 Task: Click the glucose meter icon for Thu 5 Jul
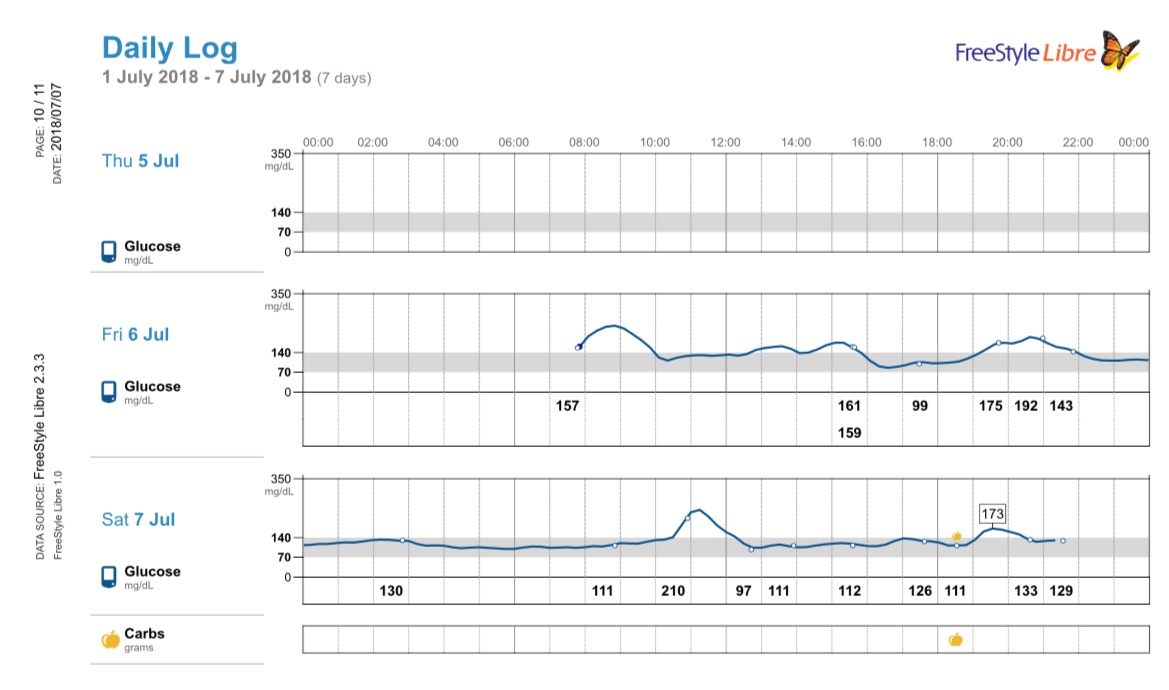[110, 252]
